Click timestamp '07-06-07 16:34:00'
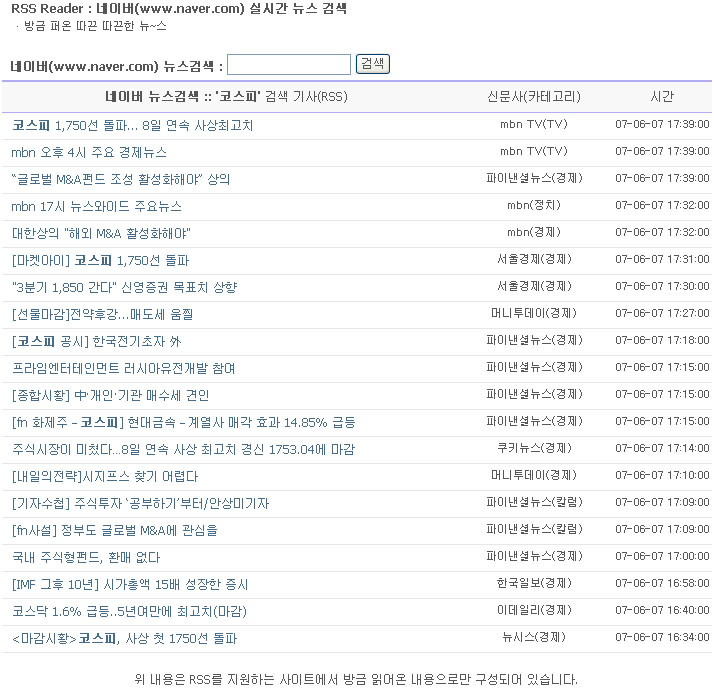This screenshot has width=714, height=697. click(x=662, y=637)
